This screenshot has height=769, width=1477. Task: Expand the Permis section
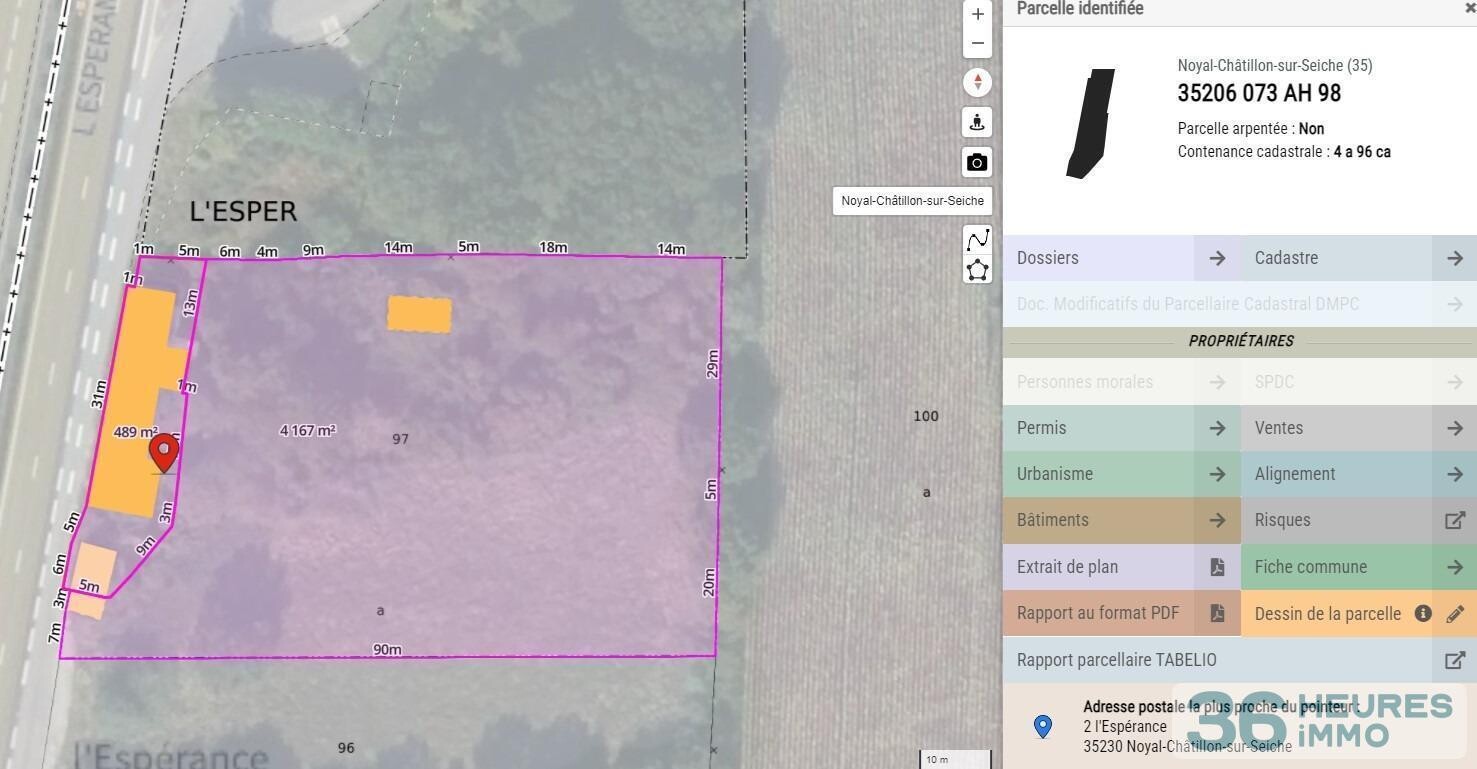pos(1121,428)
